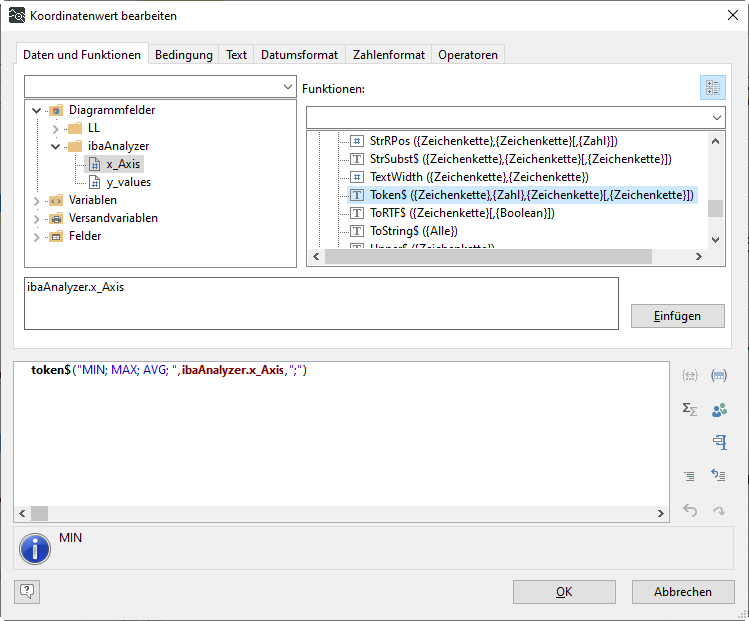Collapse the ibaAnalyzer tree node

(56, 146)
